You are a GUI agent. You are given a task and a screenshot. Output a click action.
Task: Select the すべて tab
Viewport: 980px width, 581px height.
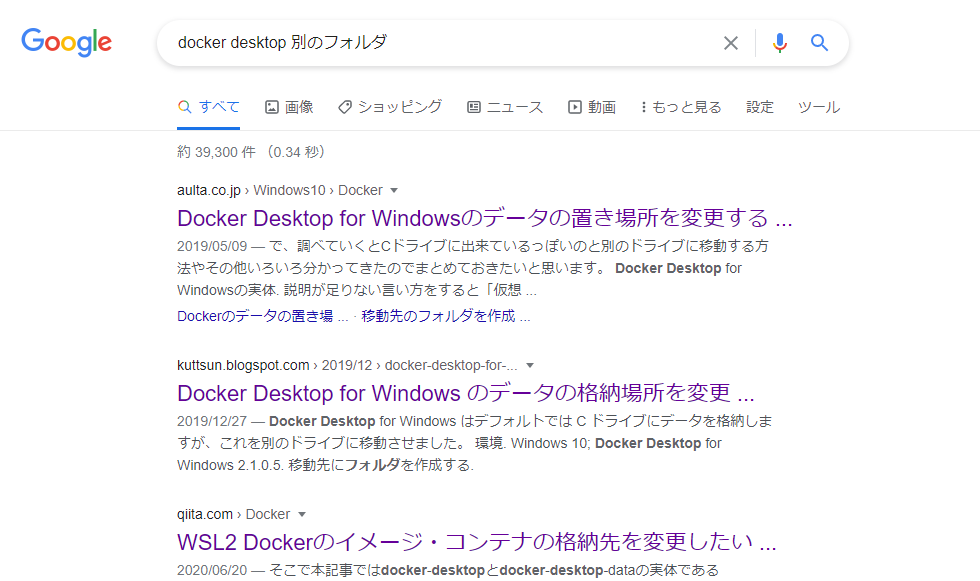(x=209, y=107)
